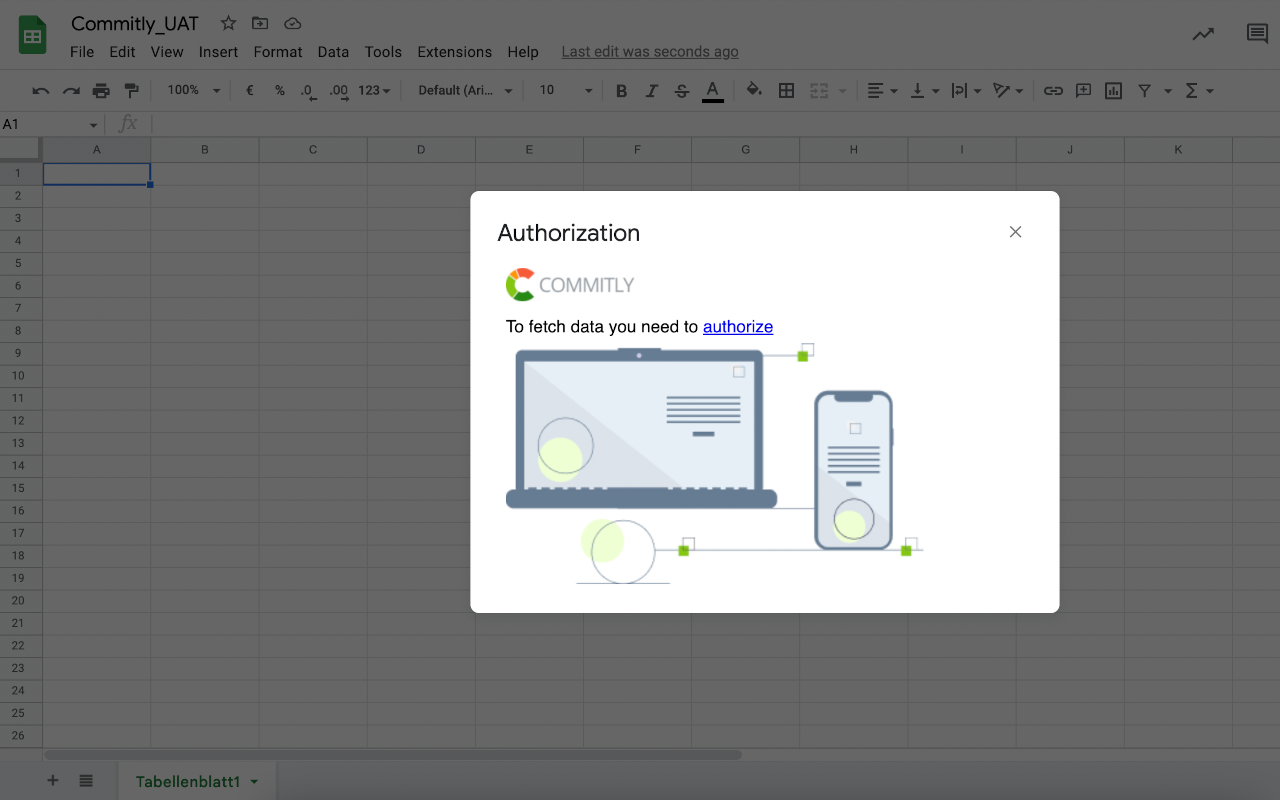The image size is (1280, 800).
Task: Click the horizontal scrollbar thumb
Action: 393,755
